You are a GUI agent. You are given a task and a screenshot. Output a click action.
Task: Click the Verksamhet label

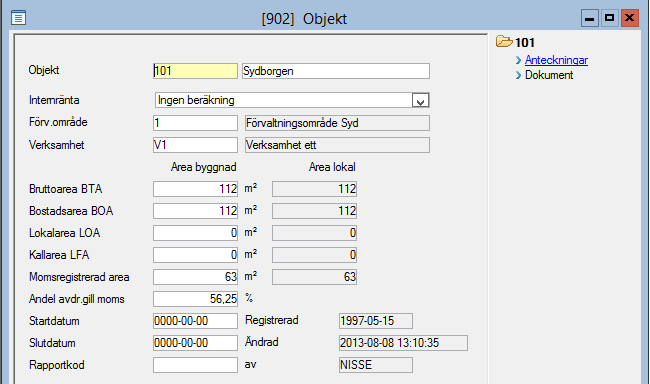[56, 145]
